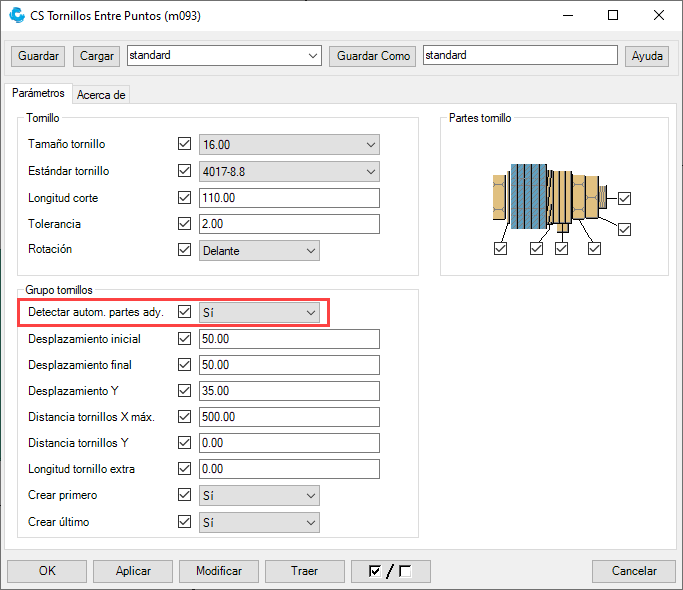The image size is (683, 590).
Task: Uncheck the Crear último checkbox
Action: 184,521
